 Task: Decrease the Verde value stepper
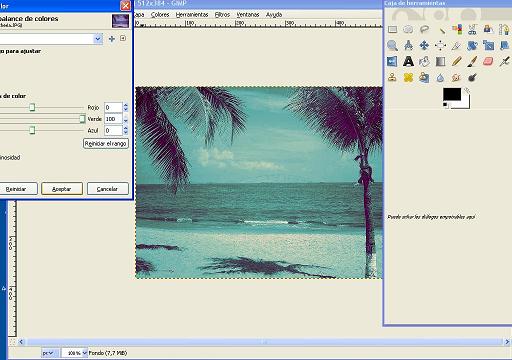pos(126,121)
